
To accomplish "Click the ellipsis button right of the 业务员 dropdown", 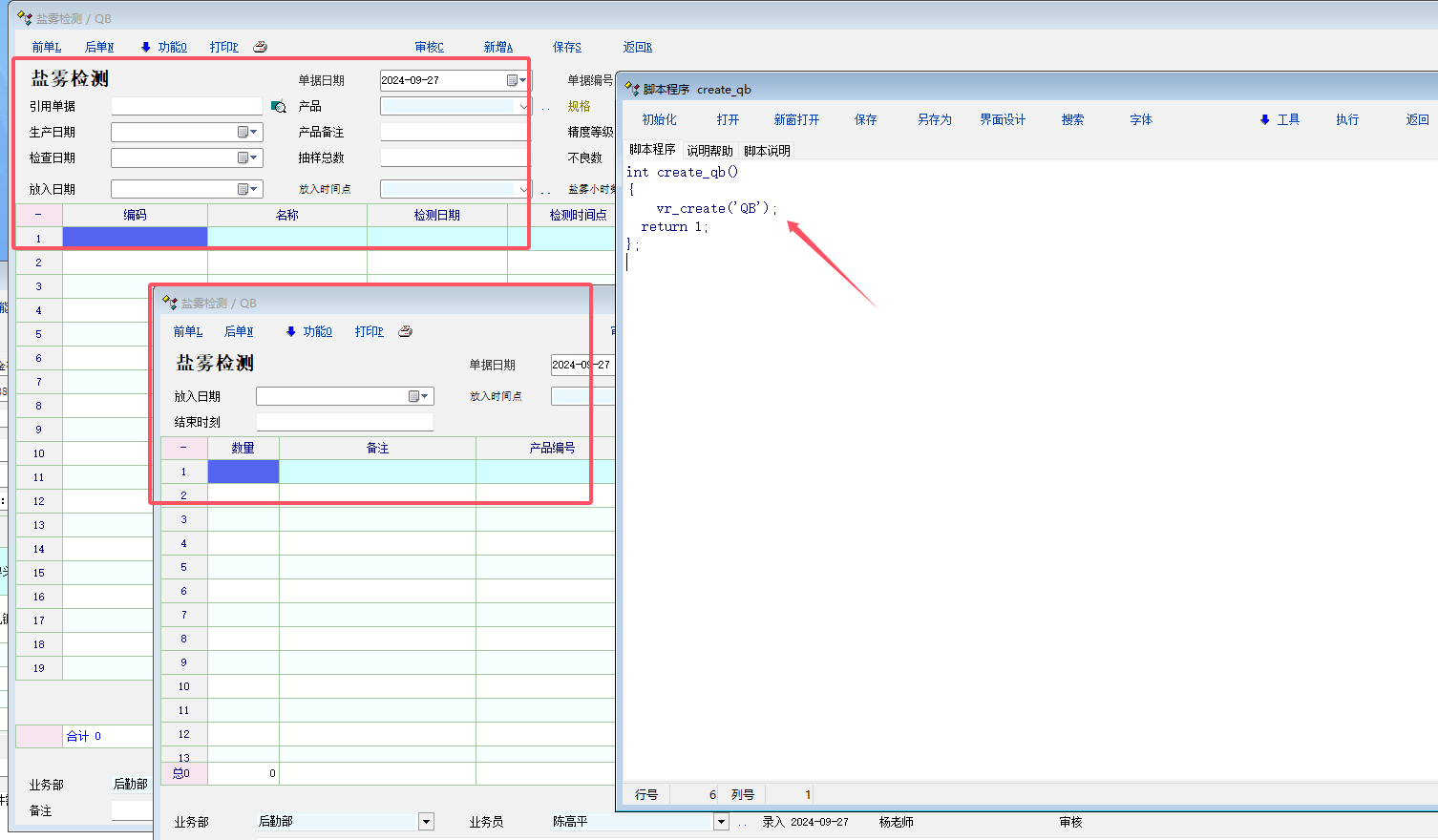I will pos(743,822).
